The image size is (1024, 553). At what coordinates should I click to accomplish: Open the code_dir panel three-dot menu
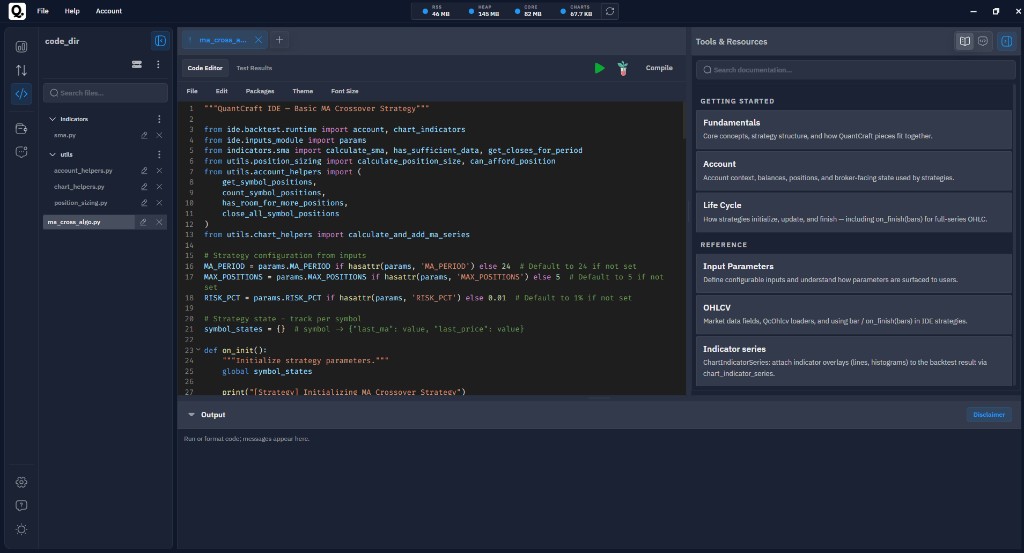click(x=158, y=64)
